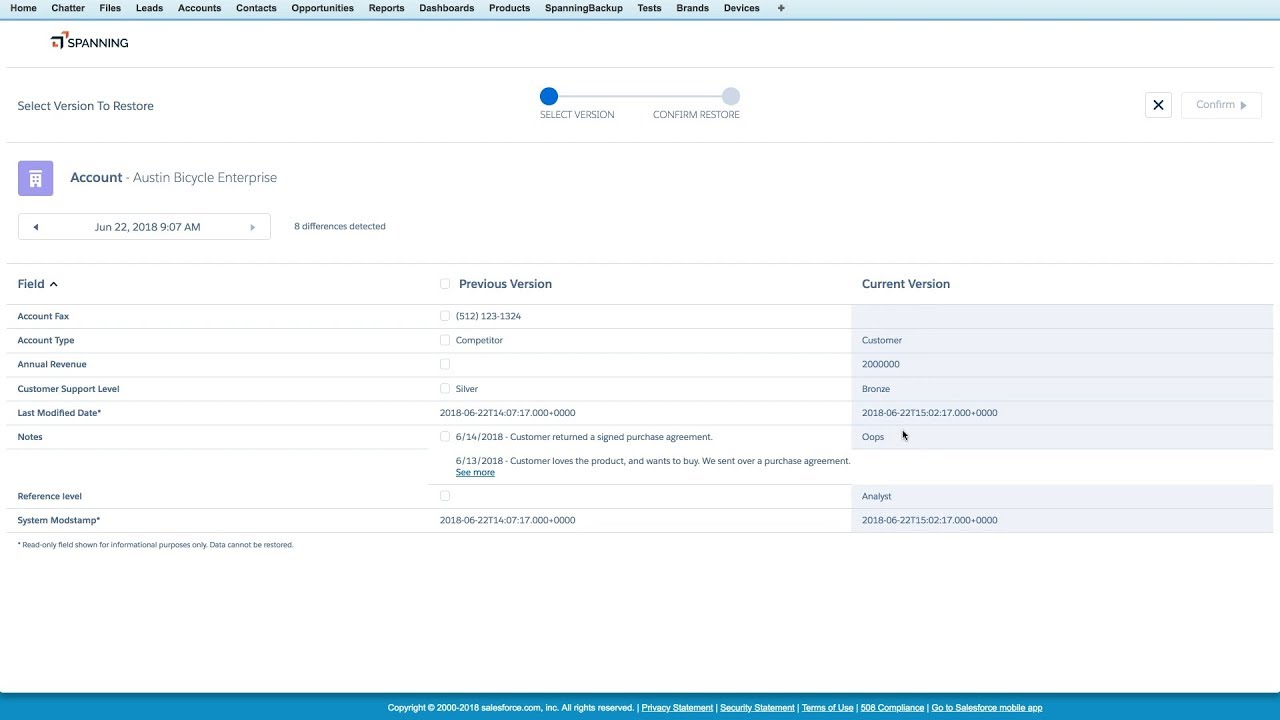
Task: Open the Devices tab
Action: [741, 8]
